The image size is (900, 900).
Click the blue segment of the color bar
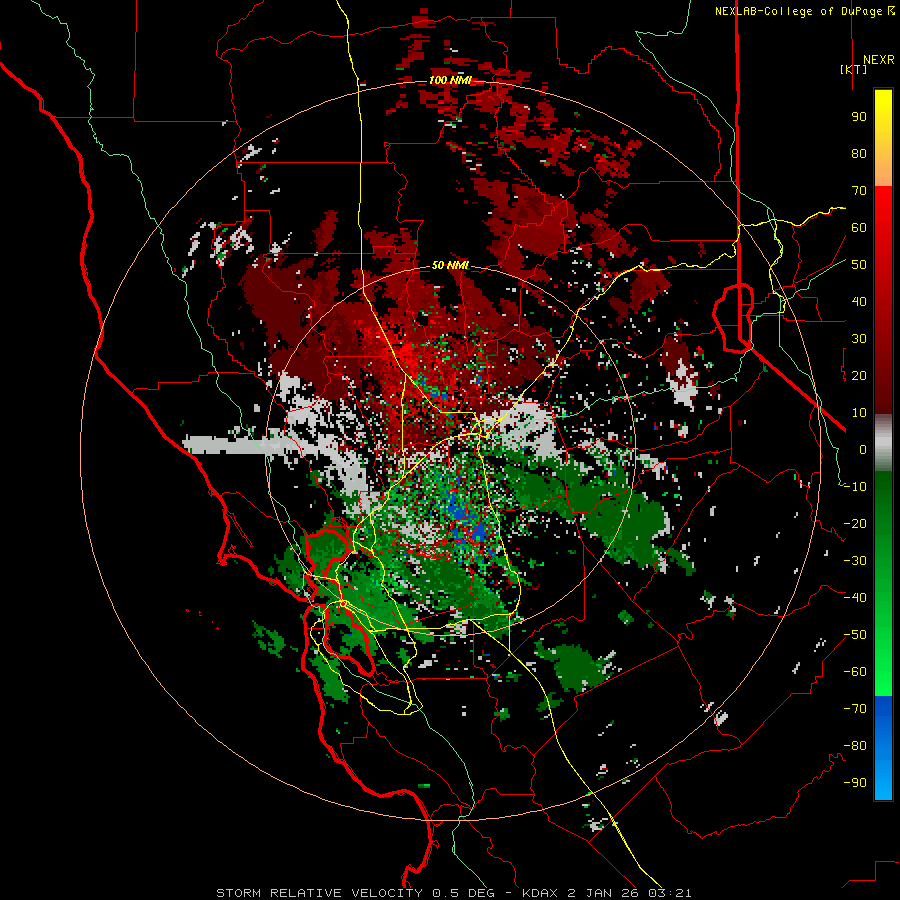(x=883, y=747)
